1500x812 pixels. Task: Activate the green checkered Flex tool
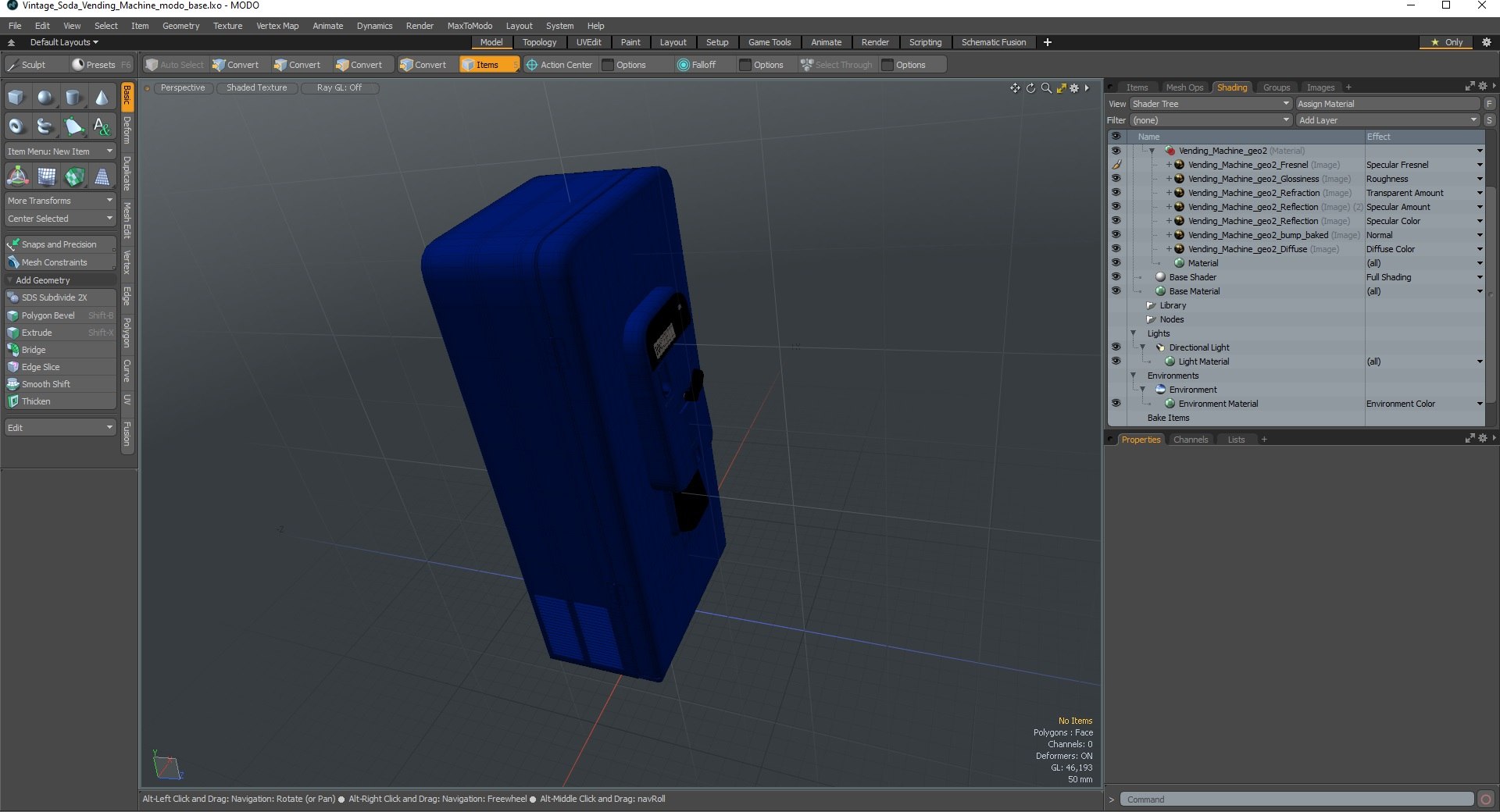[x=74, y=176]
